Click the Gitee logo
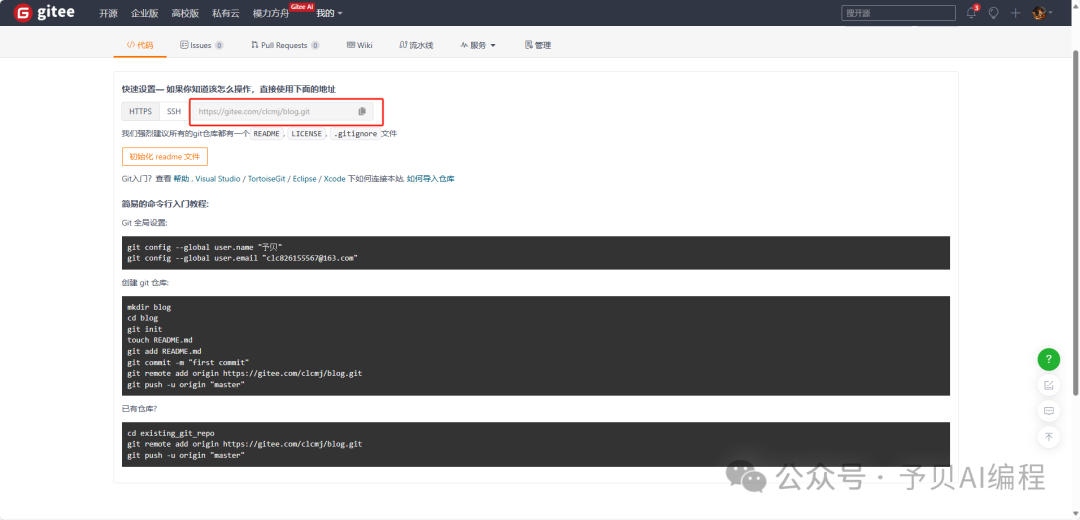 click(x=44, y=12)
